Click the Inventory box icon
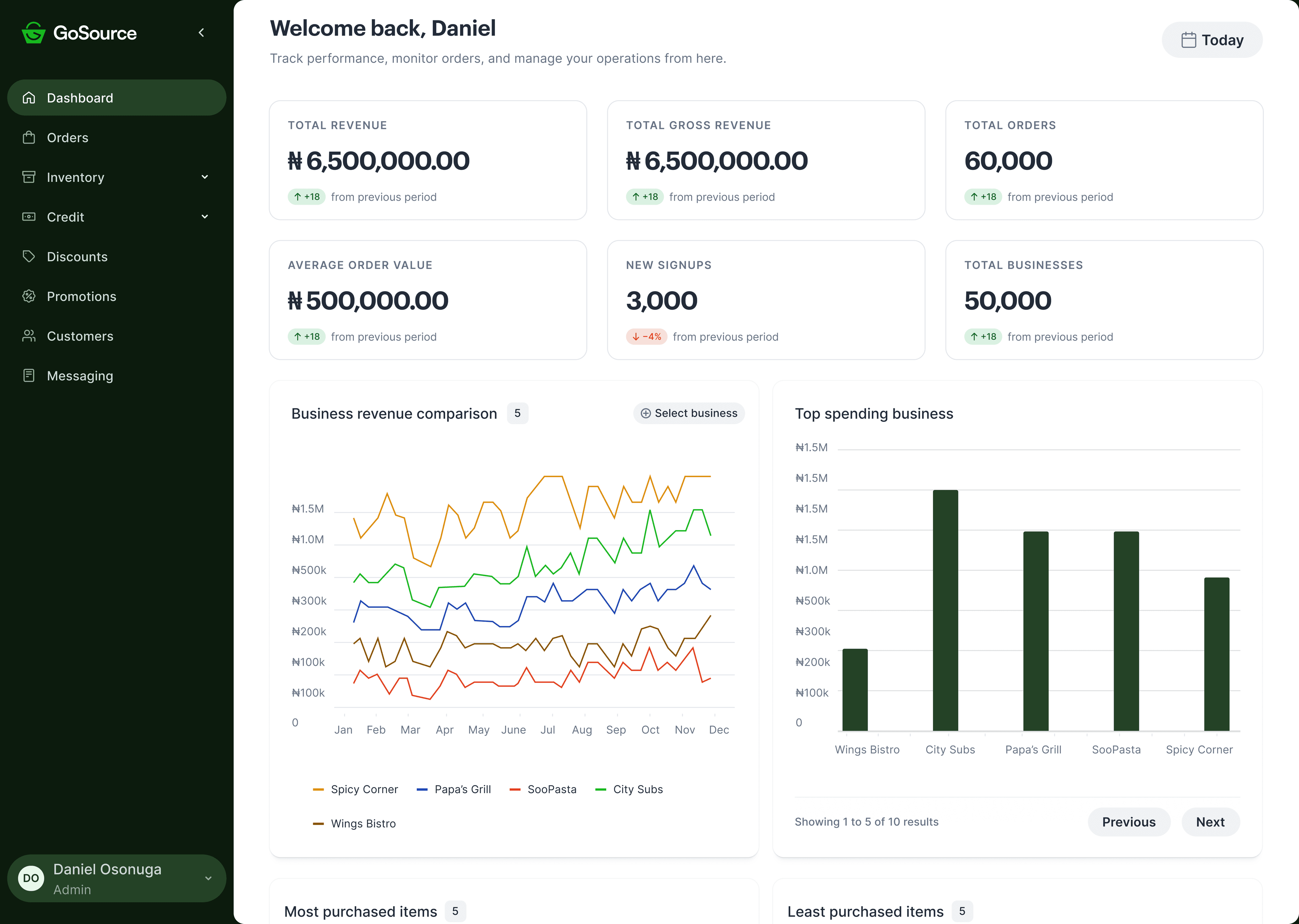 pyautogui.click(x=29, y=177)
